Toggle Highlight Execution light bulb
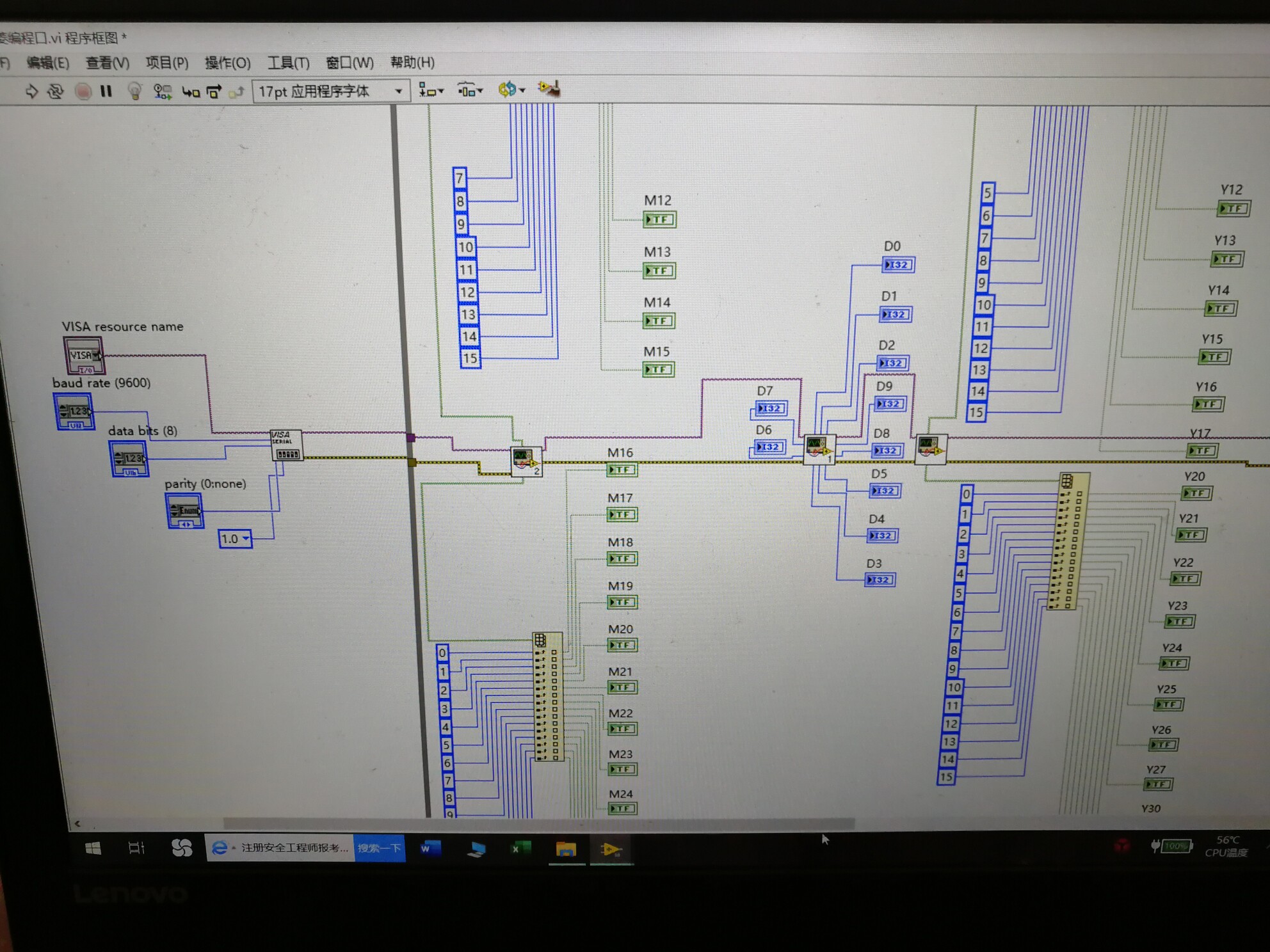This screenshot has width=1270, height=952. 134,91
